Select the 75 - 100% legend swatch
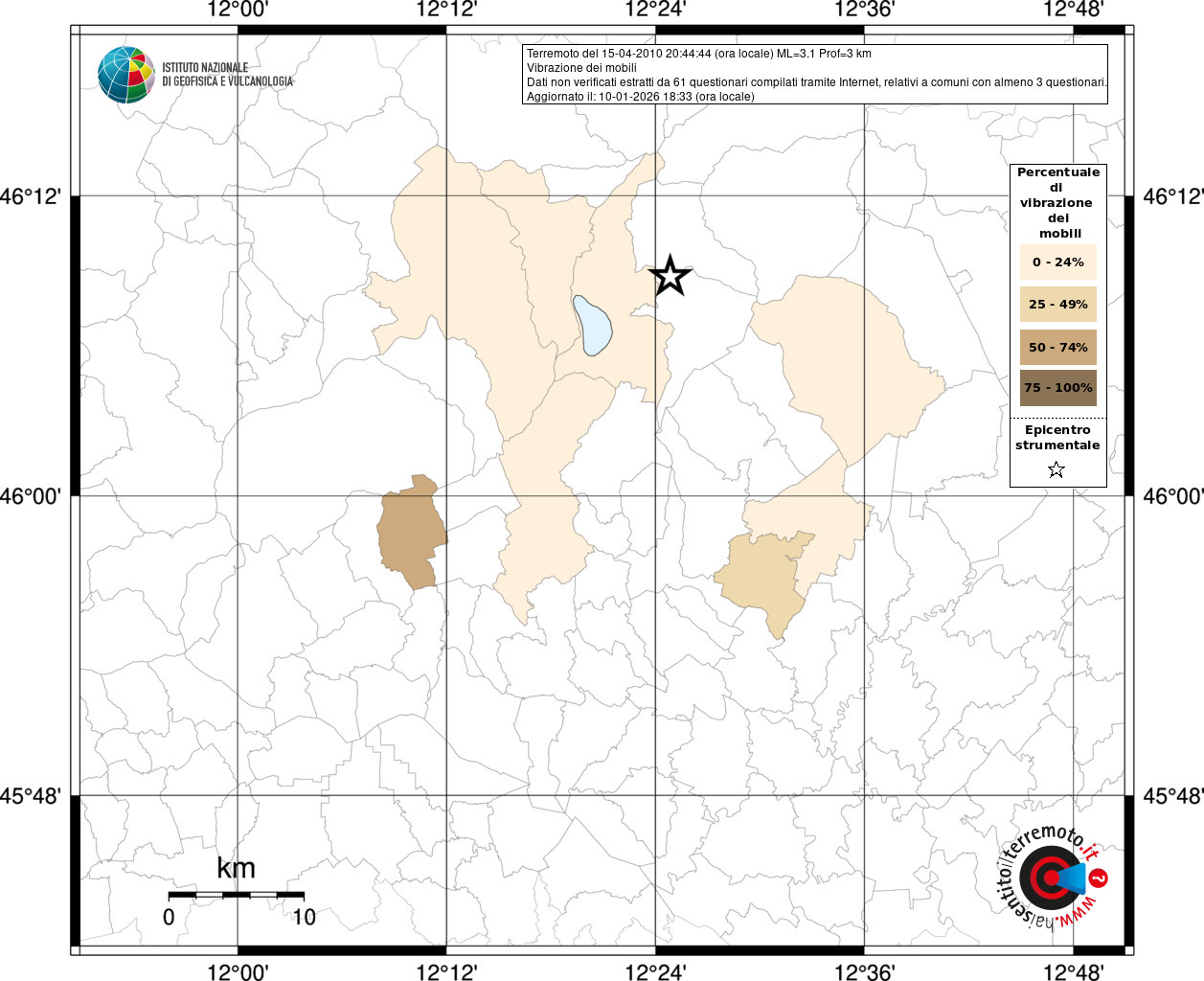This screenshot has width=1204, height=981. [1057, 388]
